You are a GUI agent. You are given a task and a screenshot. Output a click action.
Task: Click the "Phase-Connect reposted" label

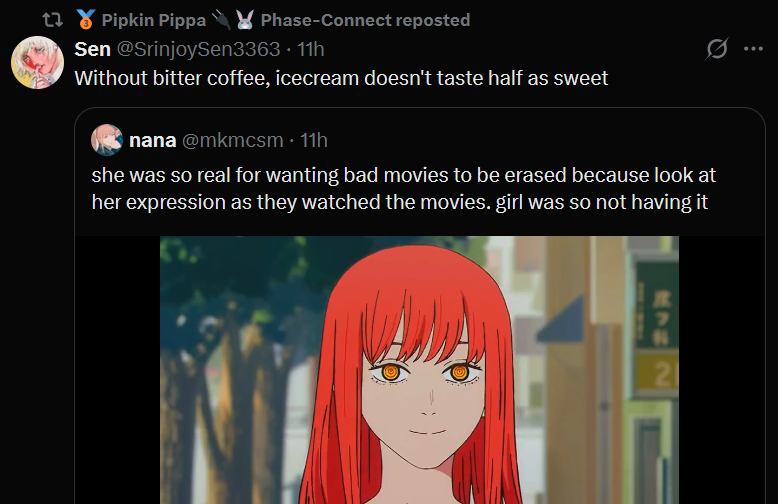[366, 20]
